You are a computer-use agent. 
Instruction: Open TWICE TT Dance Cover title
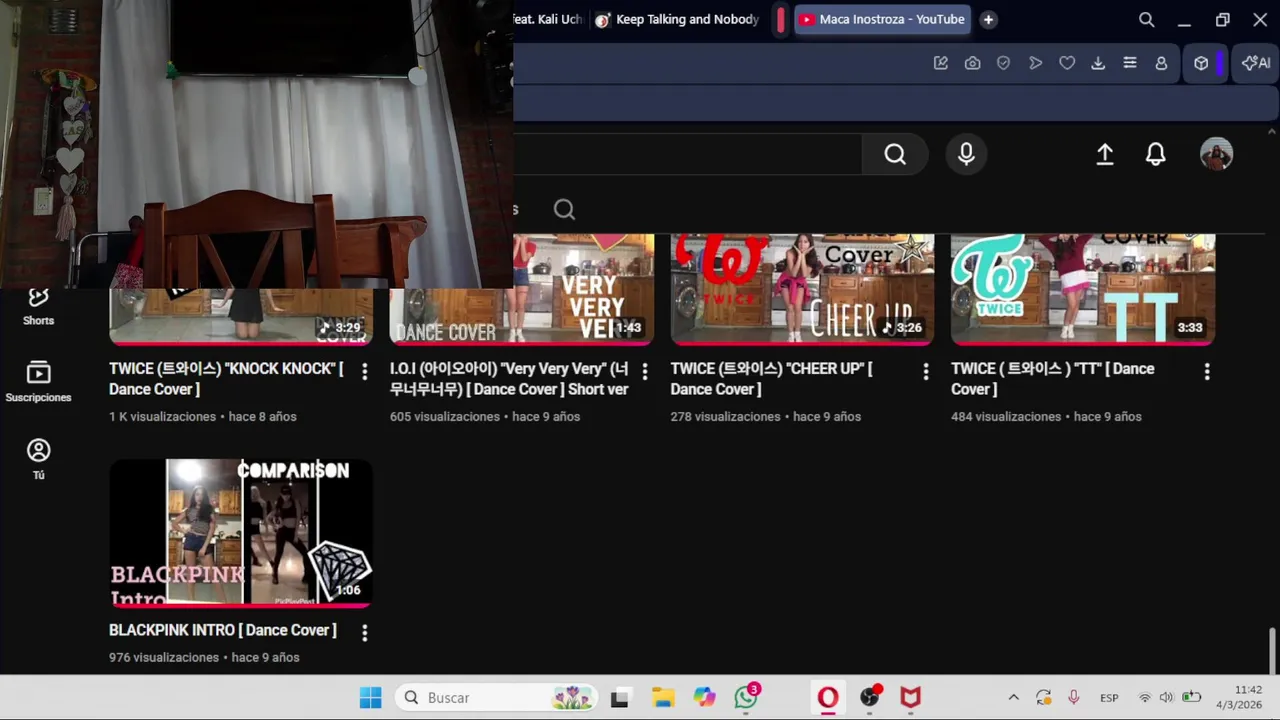1052,379
